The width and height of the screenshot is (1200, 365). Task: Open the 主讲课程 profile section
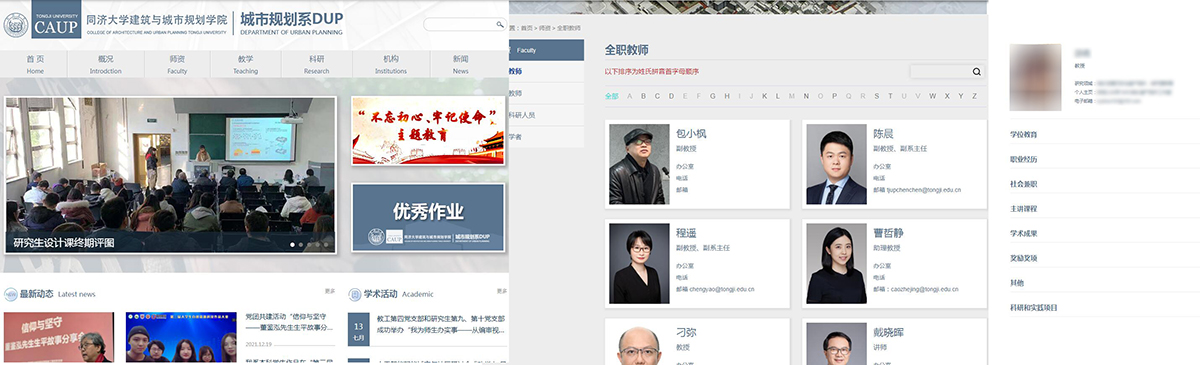pos(1023,208)
